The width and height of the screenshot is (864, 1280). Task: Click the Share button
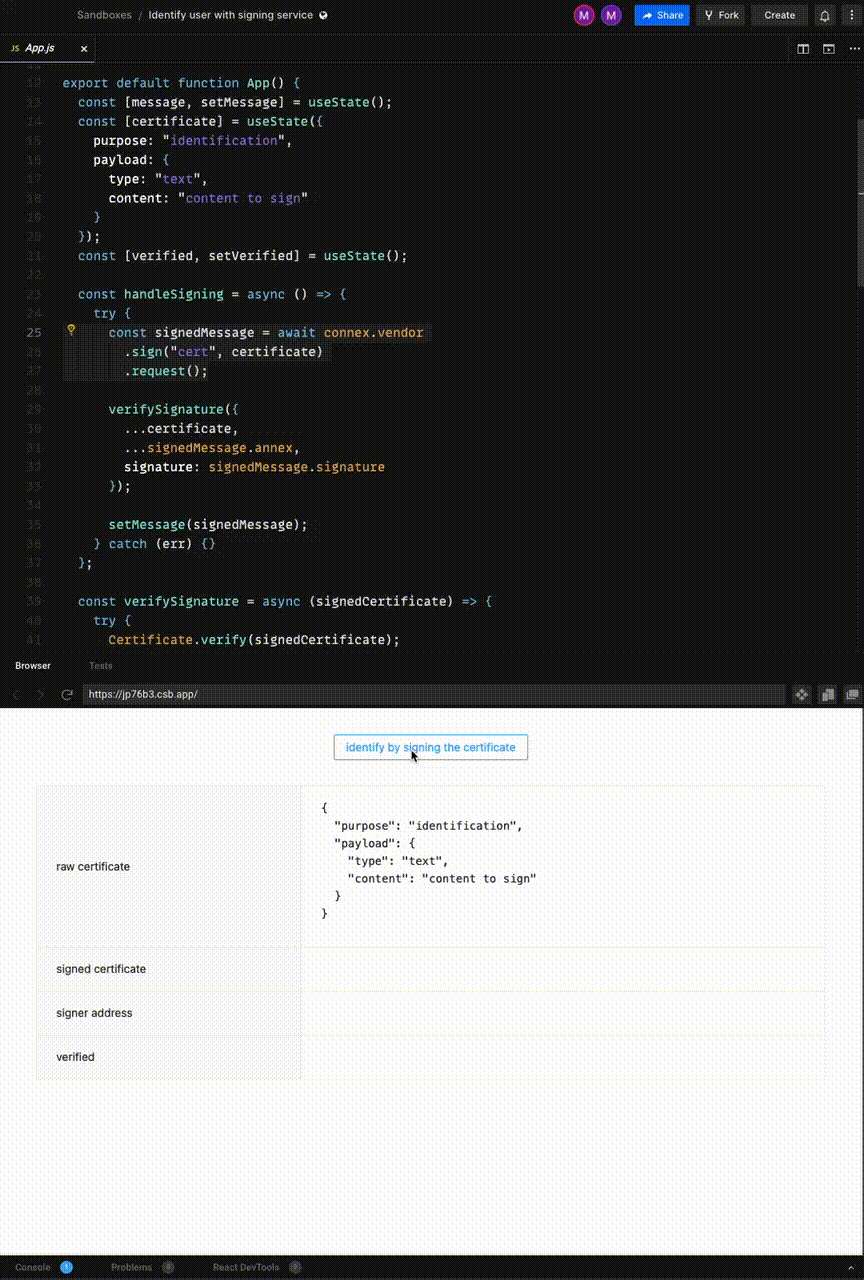pyautogui.click(x=662, y=15)
